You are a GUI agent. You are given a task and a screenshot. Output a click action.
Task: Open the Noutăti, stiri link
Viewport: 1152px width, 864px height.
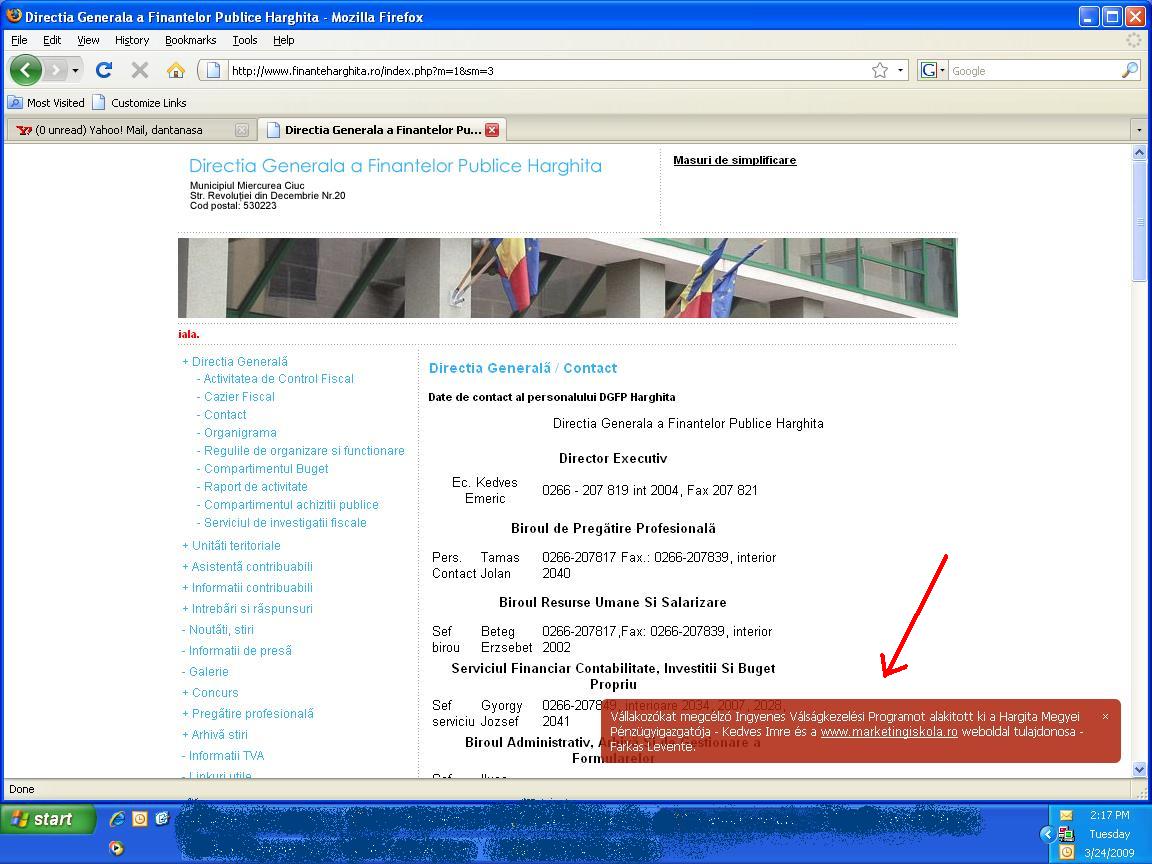[217, 630]
